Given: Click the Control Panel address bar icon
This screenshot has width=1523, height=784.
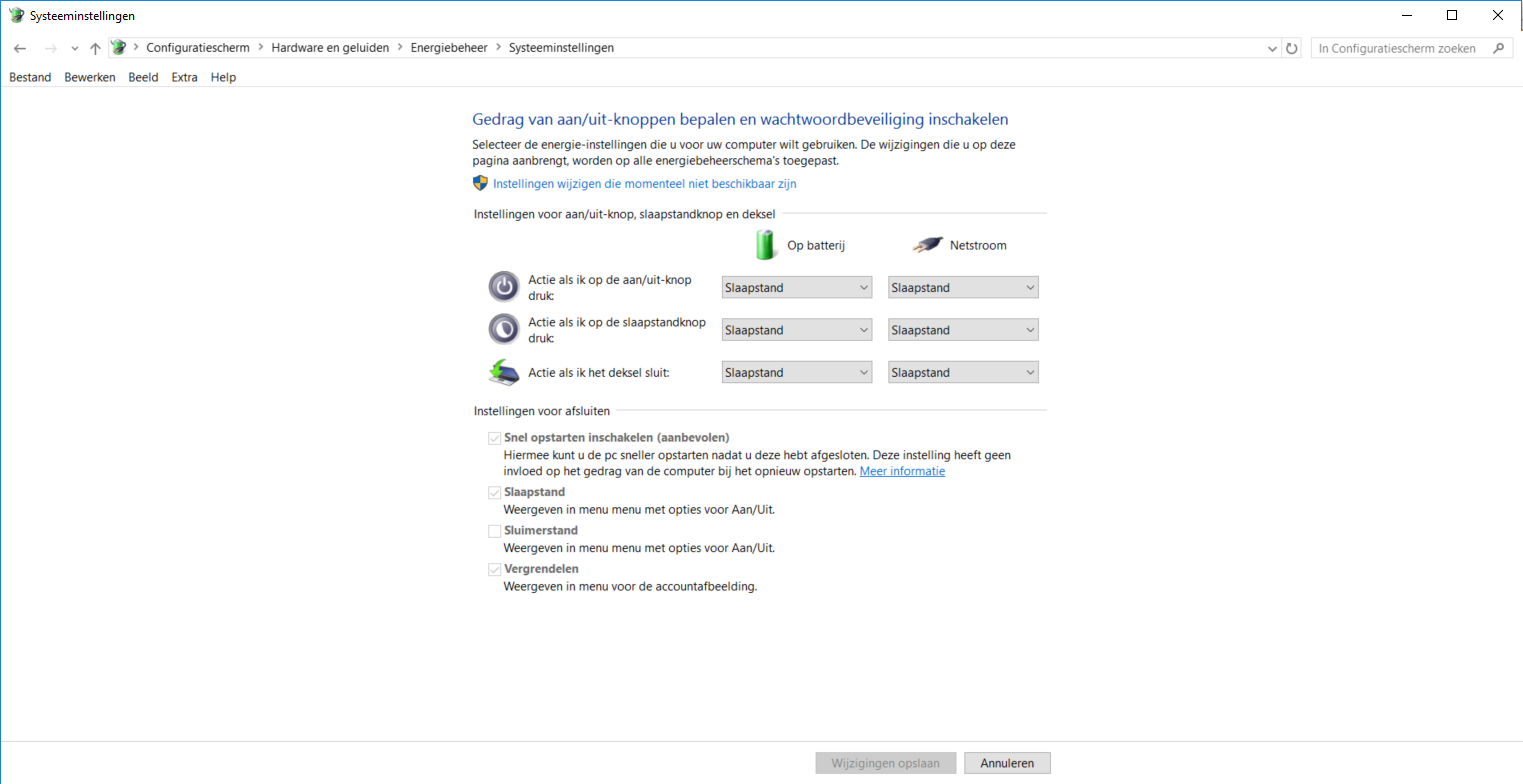Looking at the screenshot, I should [x=119, y=47].
